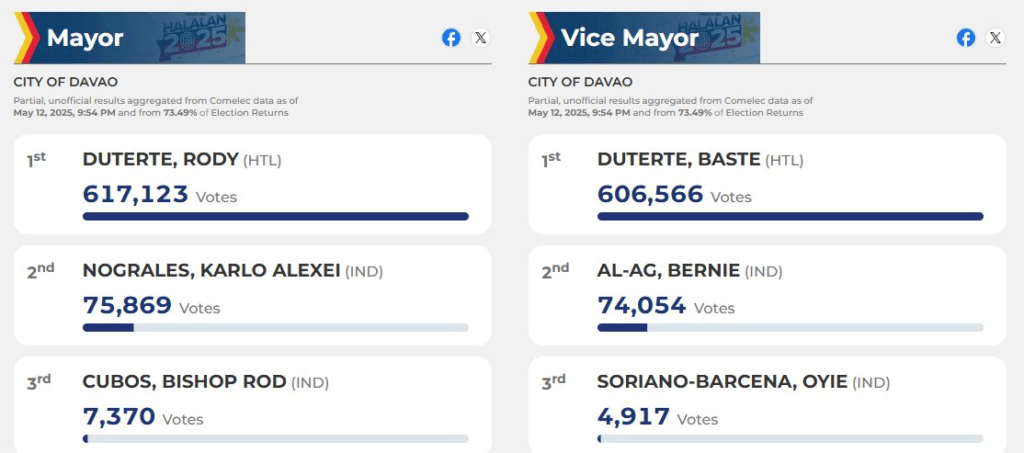Share Mayor results on Facebook
1024x453 pixels.
click(x=451, y=38)
